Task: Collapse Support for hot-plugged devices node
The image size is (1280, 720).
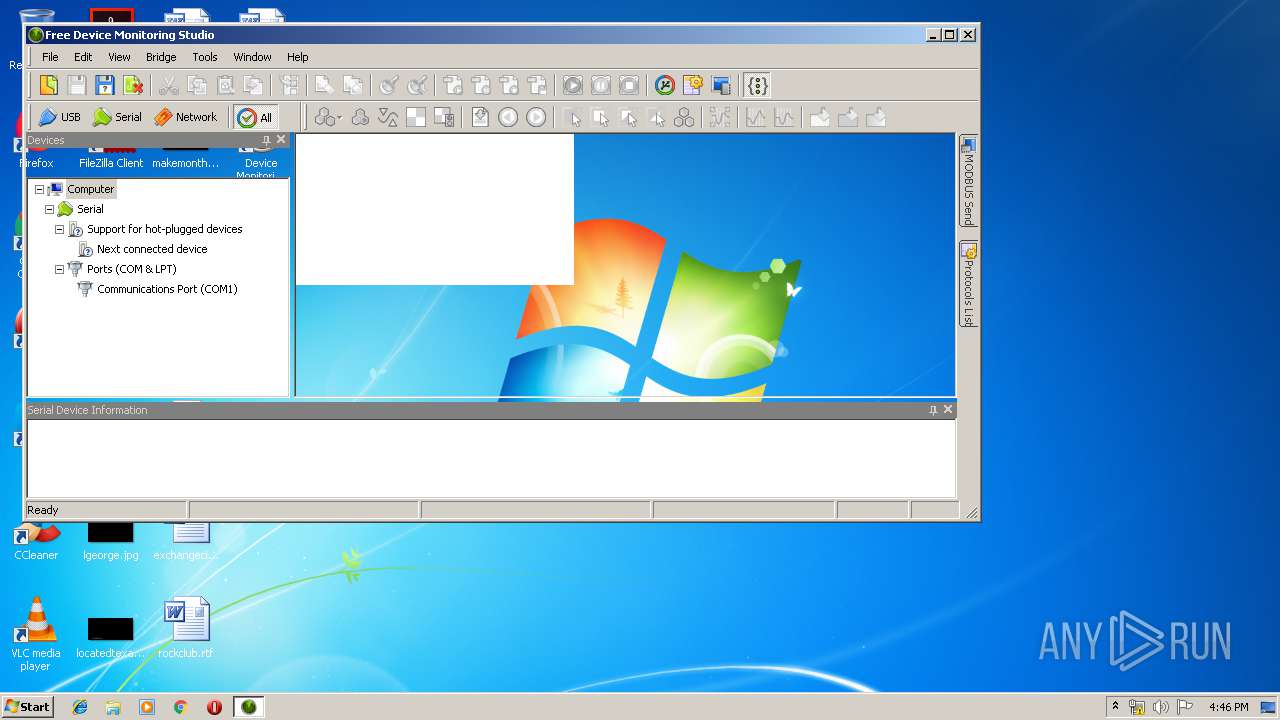Action: 59,229
